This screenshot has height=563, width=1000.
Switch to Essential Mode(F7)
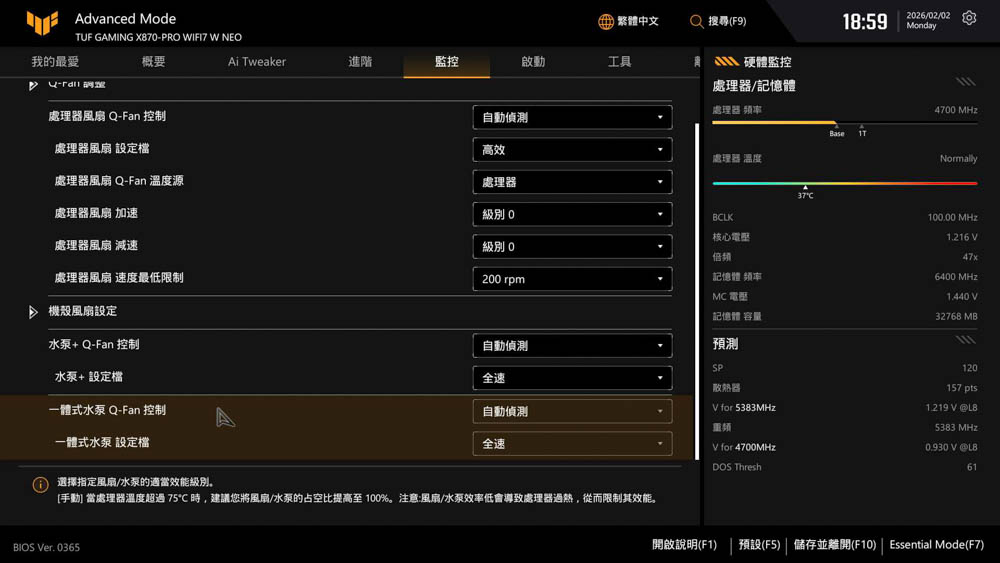point(936,545)
